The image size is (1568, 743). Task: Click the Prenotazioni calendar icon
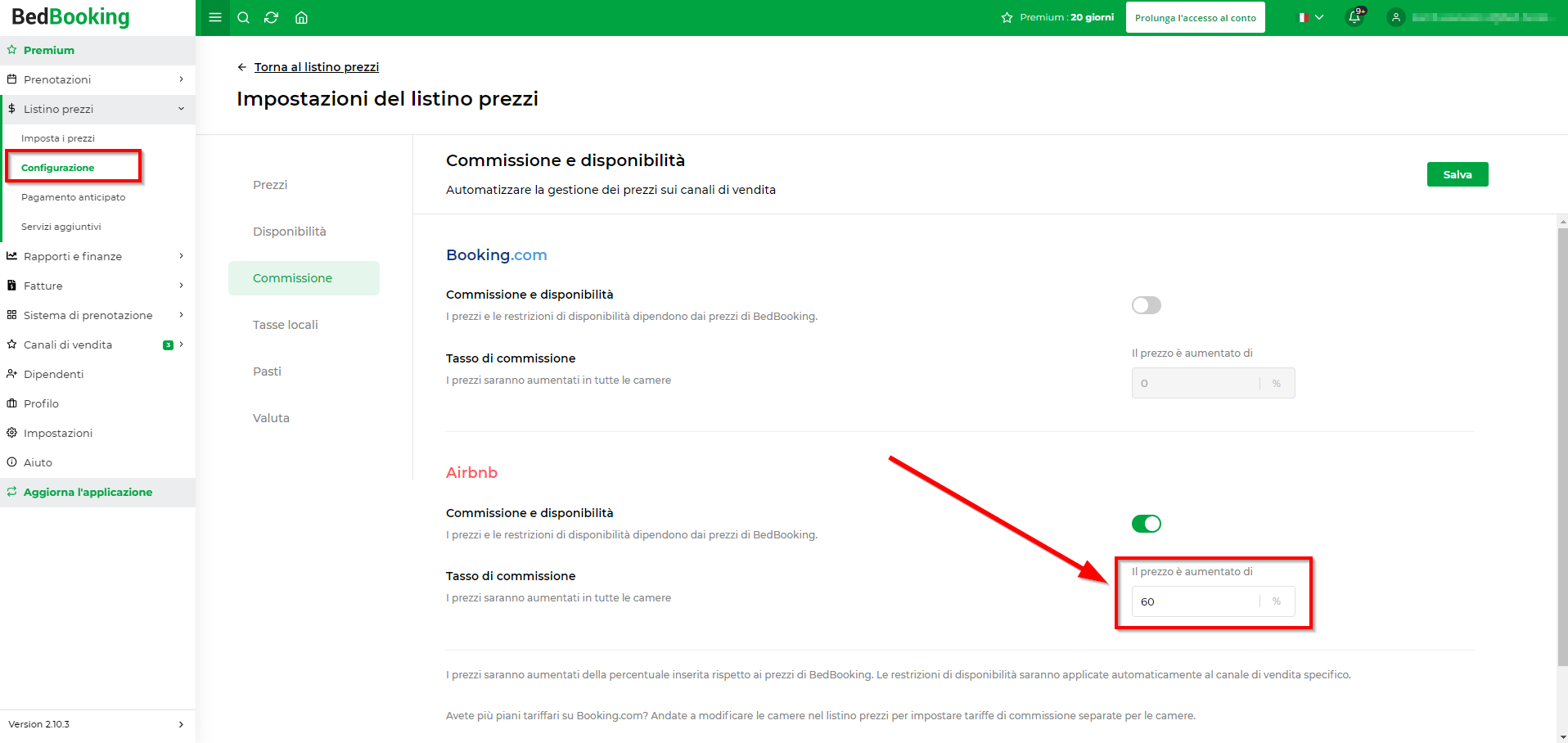point(11,79)
